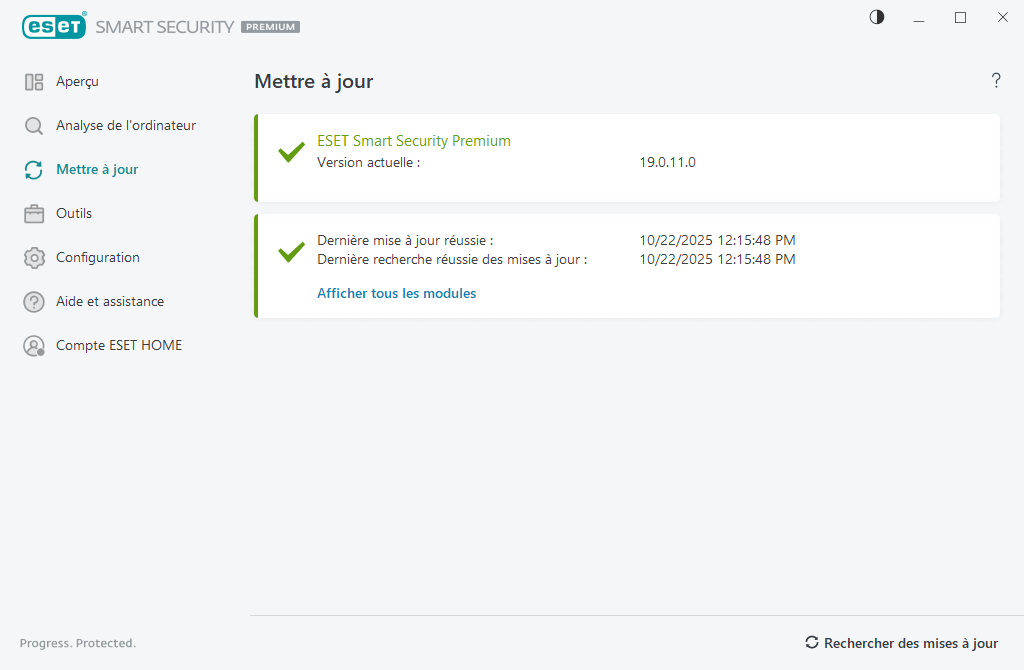This screenshot has width=1024, height=670.
Task: Open the Aperçu menu item
Action: [x=77, y=82]
